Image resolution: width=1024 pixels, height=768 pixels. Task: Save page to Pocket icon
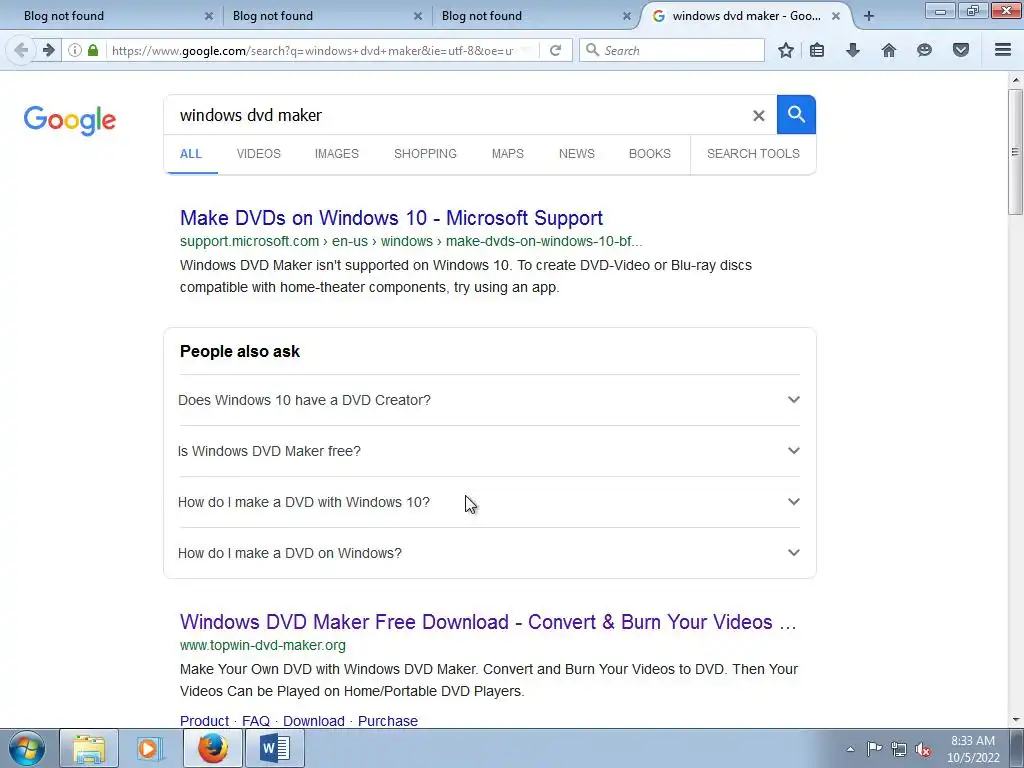coord(961,50)
